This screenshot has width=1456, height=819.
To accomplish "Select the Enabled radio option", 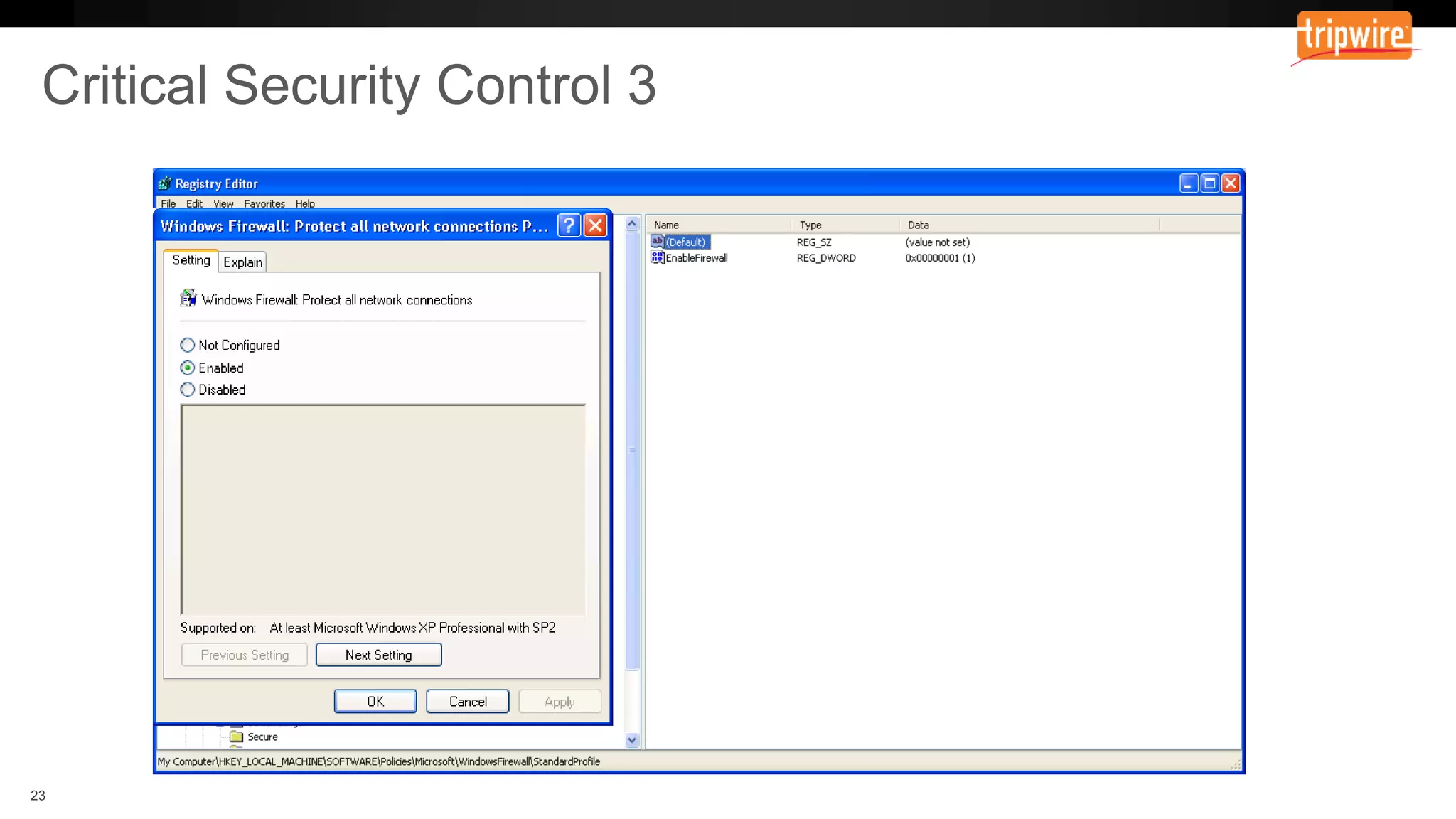I will click(x=188, y=368).
